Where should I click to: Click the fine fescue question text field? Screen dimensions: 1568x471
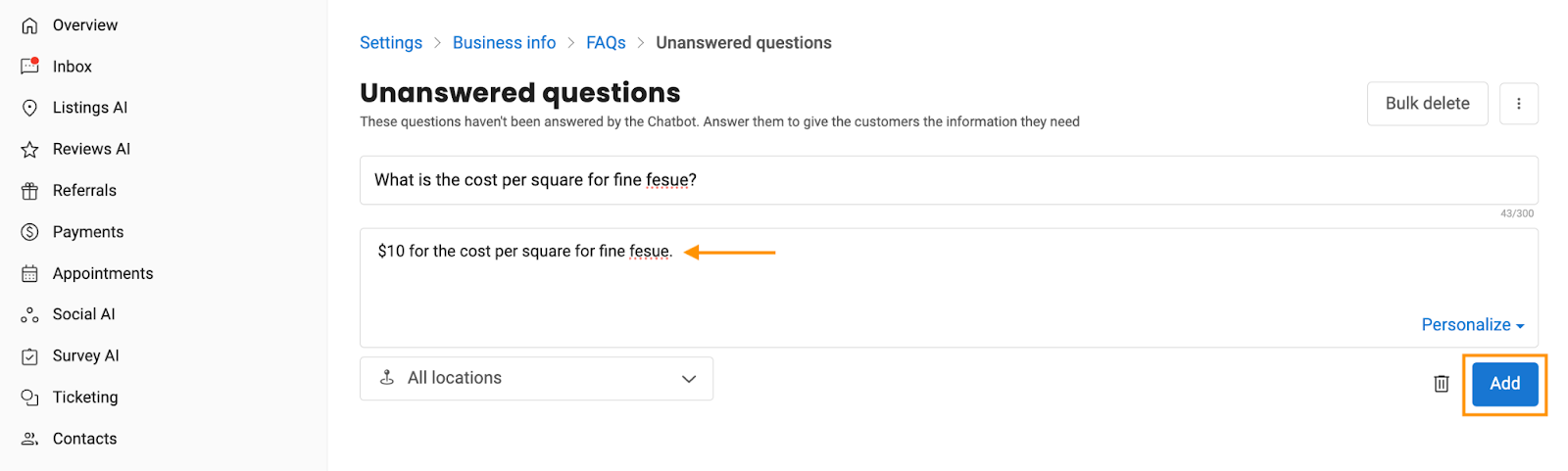coord(949,180)
